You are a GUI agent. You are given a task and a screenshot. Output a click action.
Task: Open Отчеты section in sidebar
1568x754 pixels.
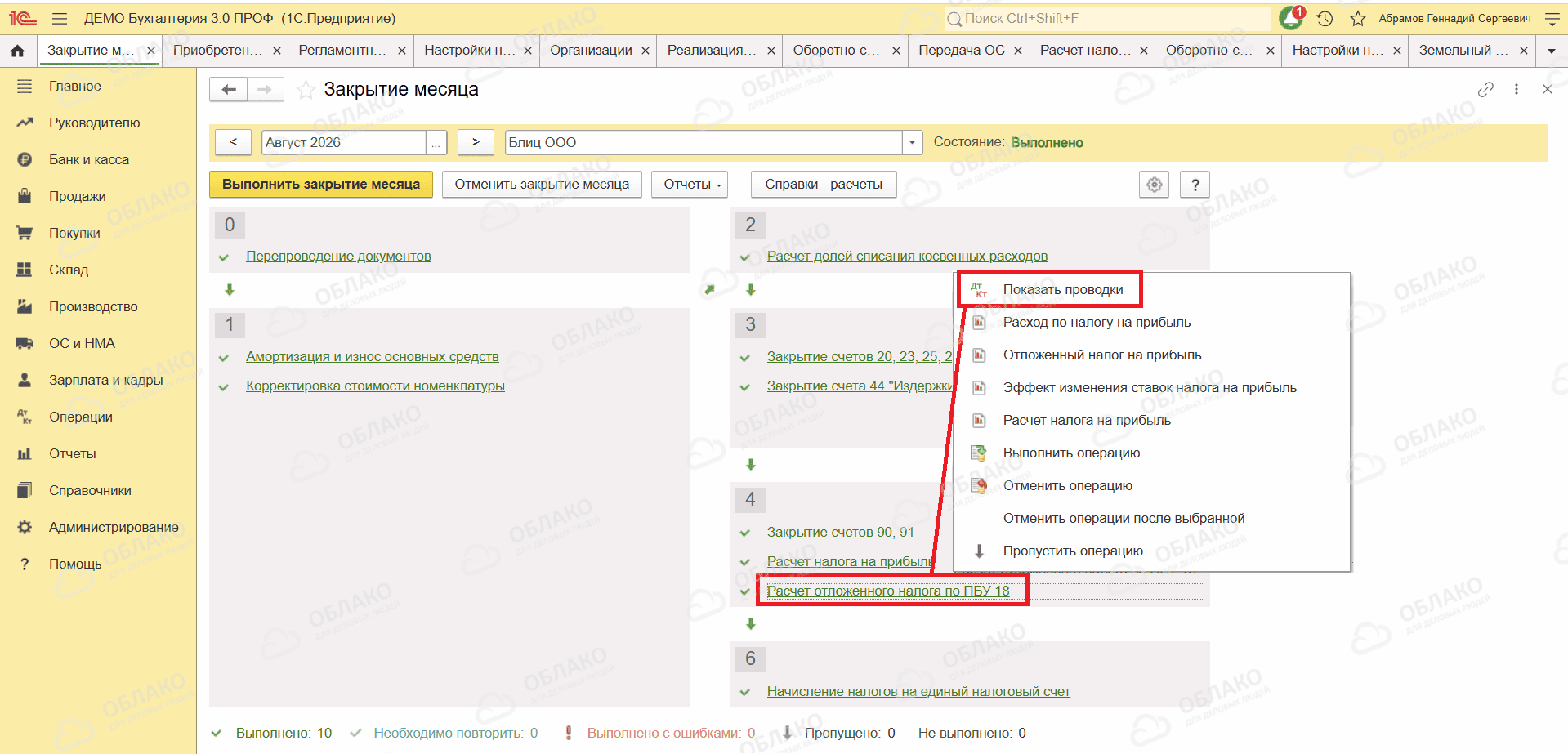72,453
